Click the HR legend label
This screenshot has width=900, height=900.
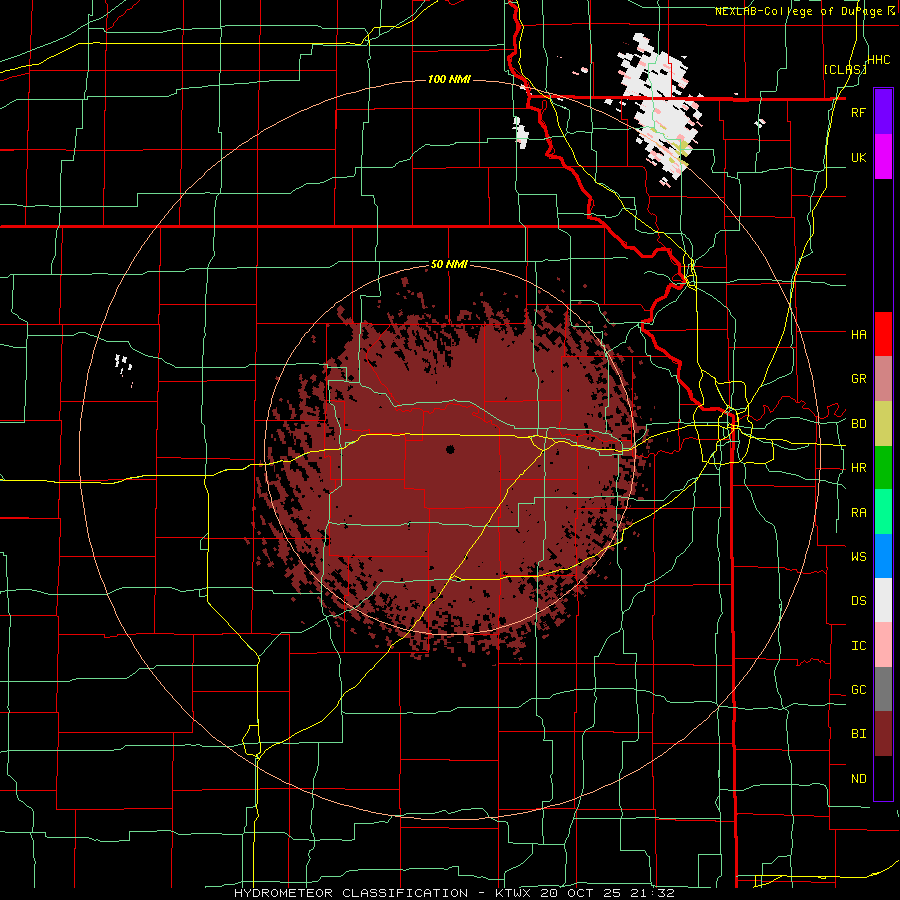(858, 468)
